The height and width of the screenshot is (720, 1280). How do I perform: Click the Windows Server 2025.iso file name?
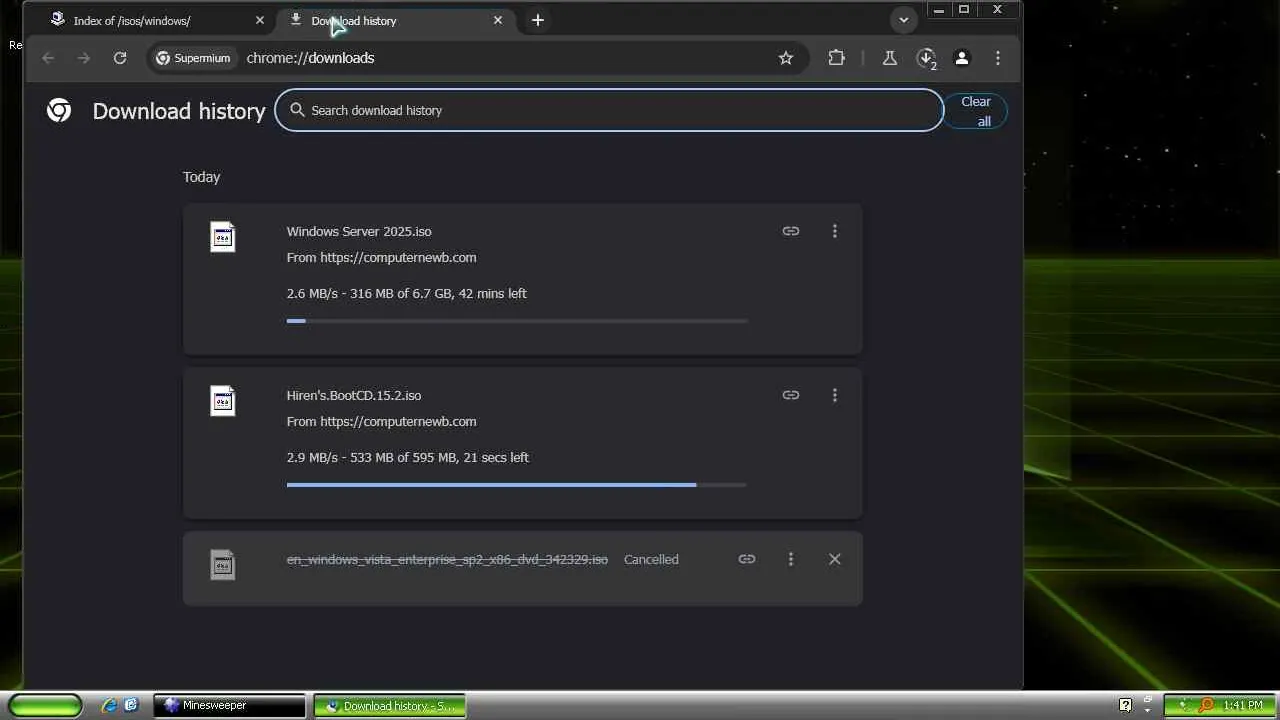click(x=359, y=231)
